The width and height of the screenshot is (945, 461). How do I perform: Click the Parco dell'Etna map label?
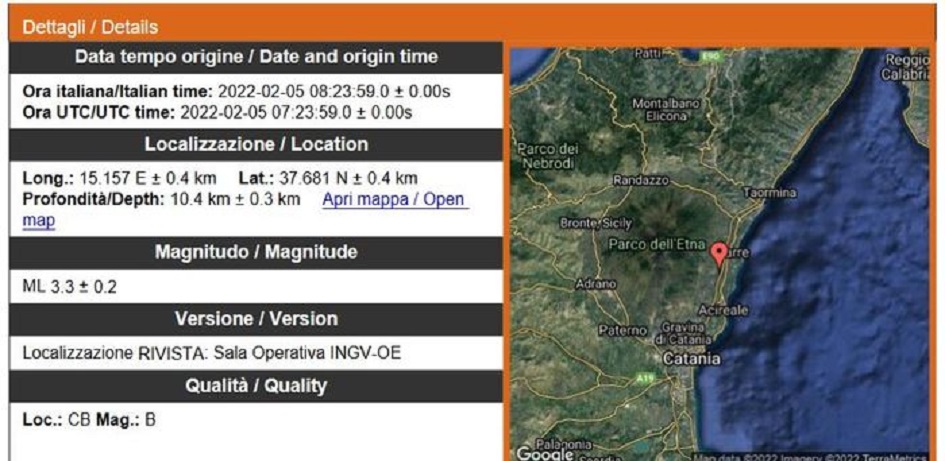(655, 244)
